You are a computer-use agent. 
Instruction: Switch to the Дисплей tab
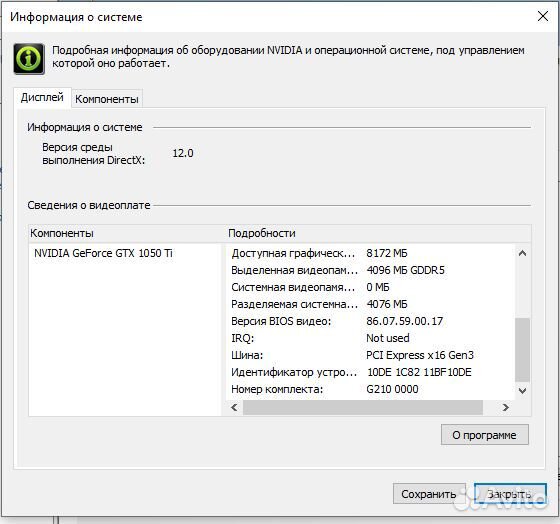click(42, 97)
